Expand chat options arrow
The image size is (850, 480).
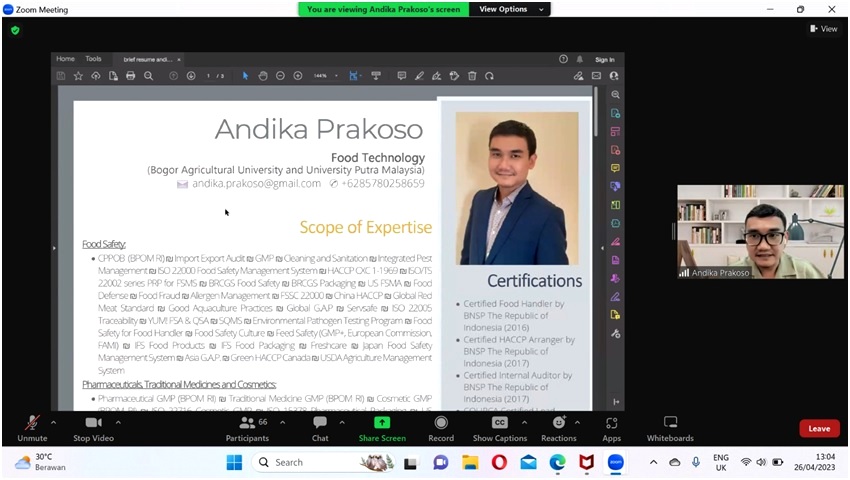coord(342,422)
